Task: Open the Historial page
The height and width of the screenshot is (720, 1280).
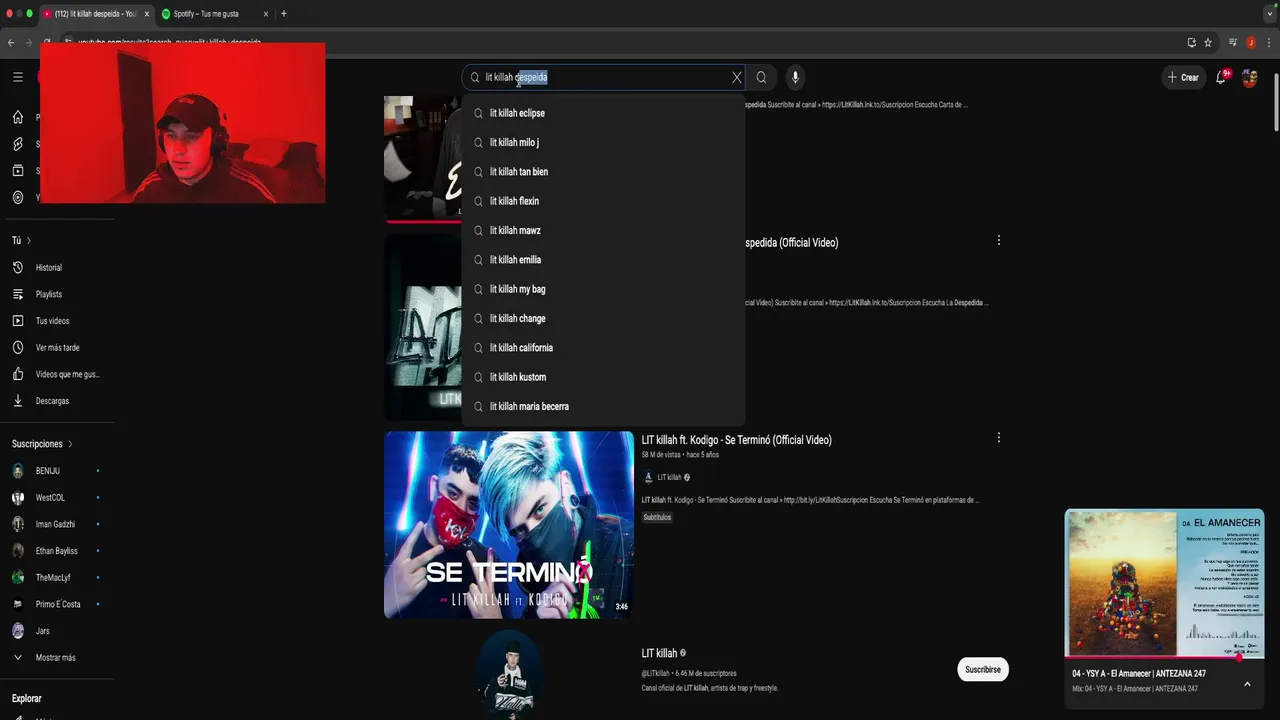Action: click(49, 268)
